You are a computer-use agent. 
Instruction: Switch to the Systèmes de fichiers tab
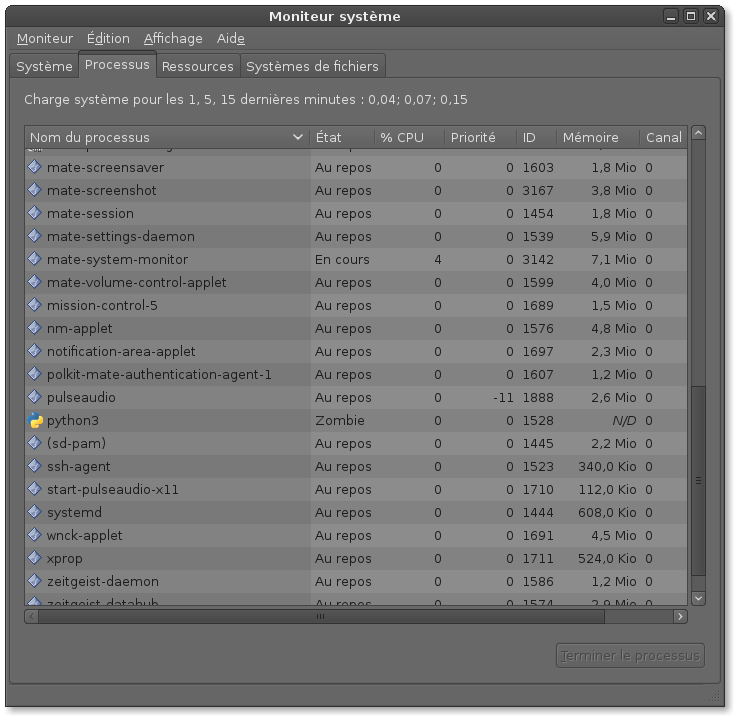pyautogui.click(x=312, y=66)
